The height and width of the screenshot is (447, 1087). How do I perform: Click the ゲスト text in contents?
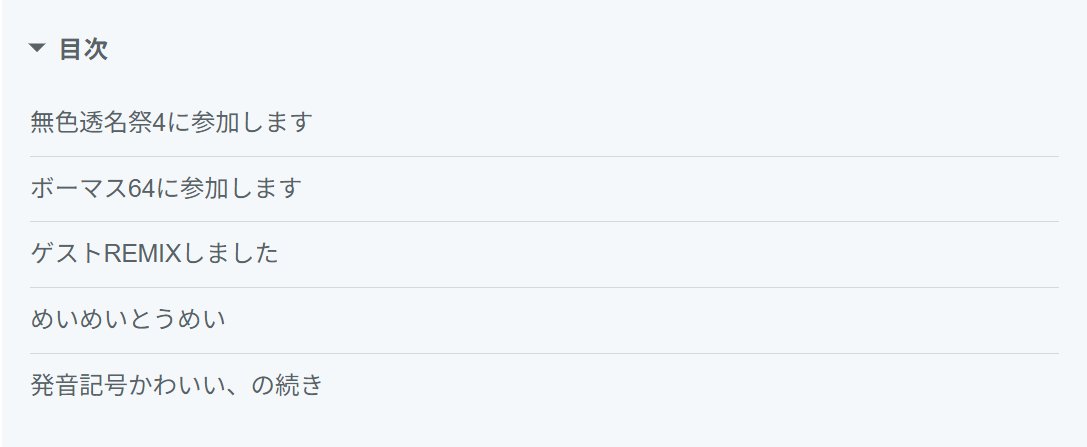(67, 253)
